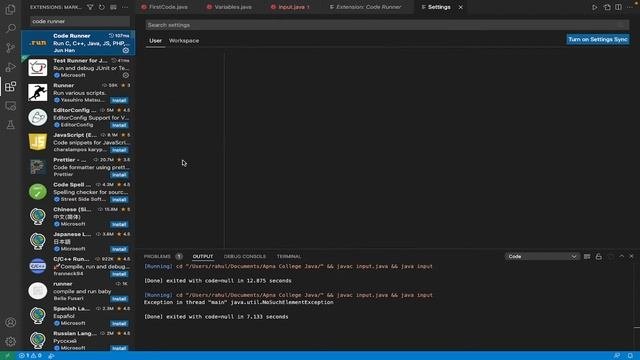Open Settings JSON icon in title bar
This screenshot has width=640, height=360.
(x=607, y=7)
